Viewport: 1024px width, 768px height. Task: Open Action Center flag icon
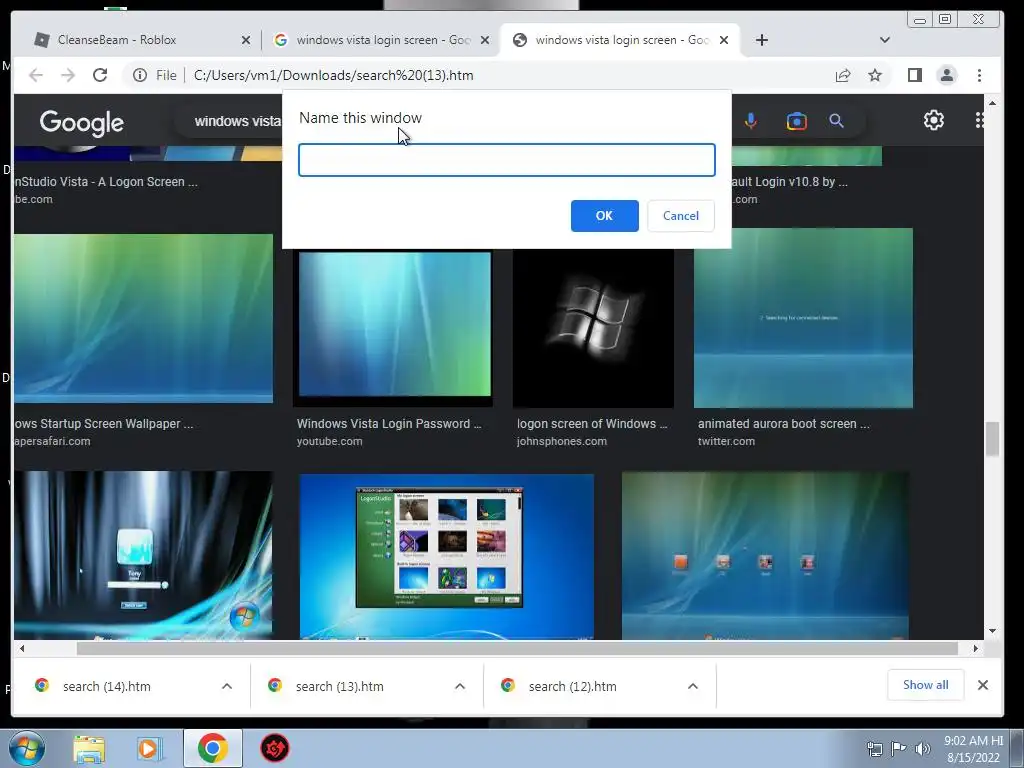click(x=899, y=749)
